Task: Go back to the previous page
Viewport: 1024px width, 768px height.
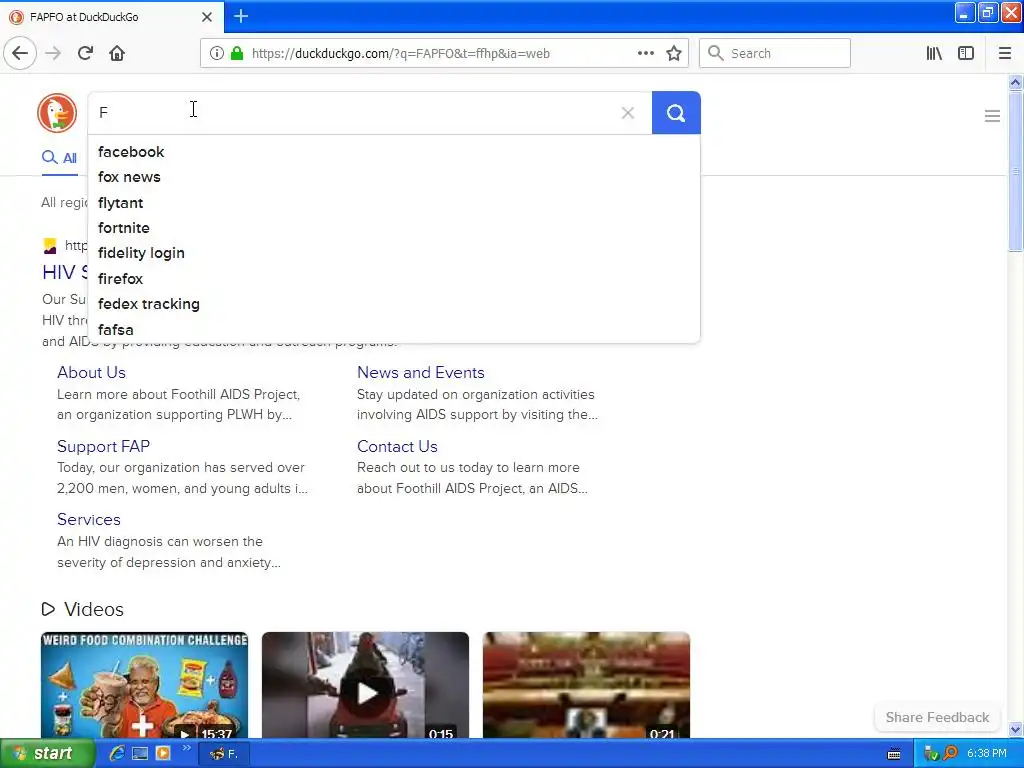Action: [20, 53]
